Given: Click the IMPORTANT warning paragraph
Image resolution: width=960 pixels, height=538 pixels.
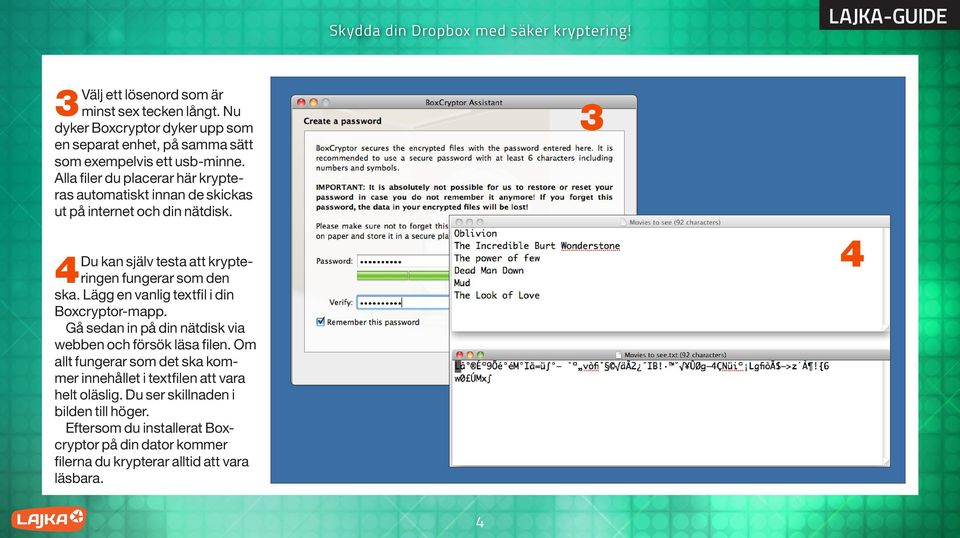Looking at the screenshot, I should click(464, 197).
